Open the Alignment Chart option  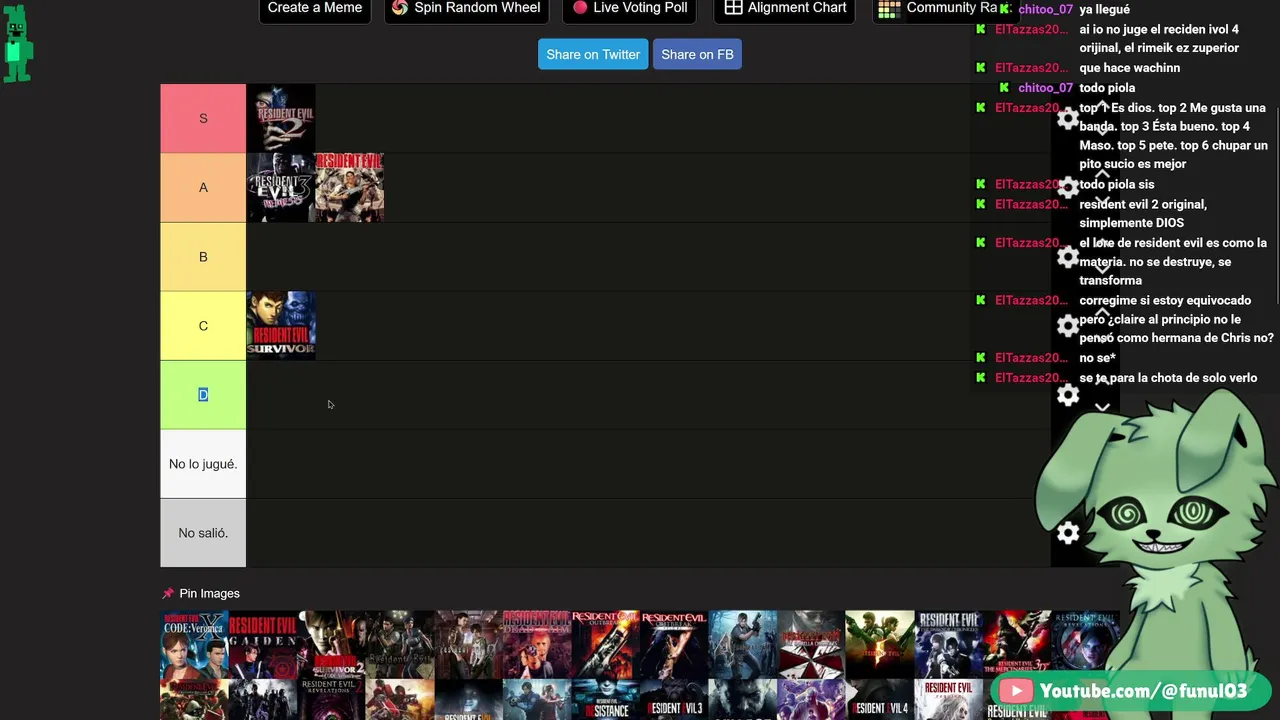coord(785,8)
